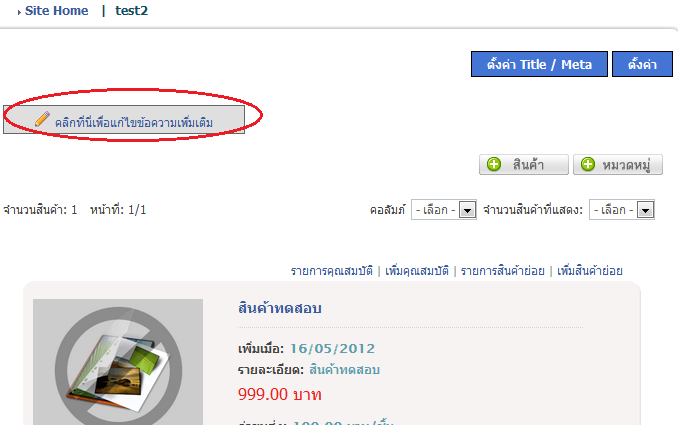Expand the จำนวนสินค้าที่แสดง dropdown arrow
Viewport: 678px width, 425px height.
pos(645,210)
